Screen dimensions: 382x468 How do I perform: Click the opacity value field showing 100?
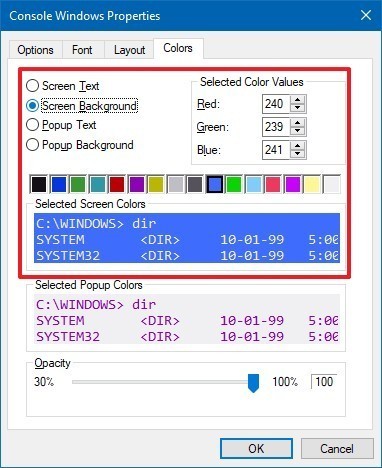click(324, 382)
